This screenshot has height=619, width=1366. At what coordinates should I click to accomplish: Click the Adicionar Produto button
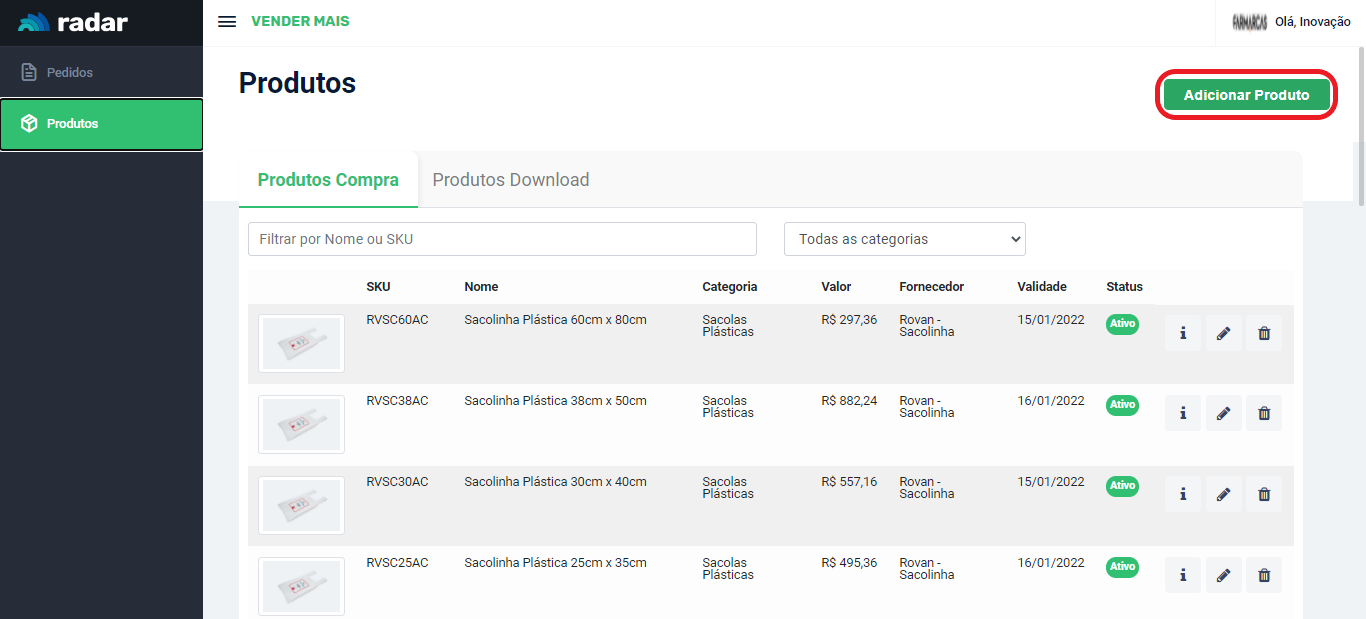tap(1246, 95)
